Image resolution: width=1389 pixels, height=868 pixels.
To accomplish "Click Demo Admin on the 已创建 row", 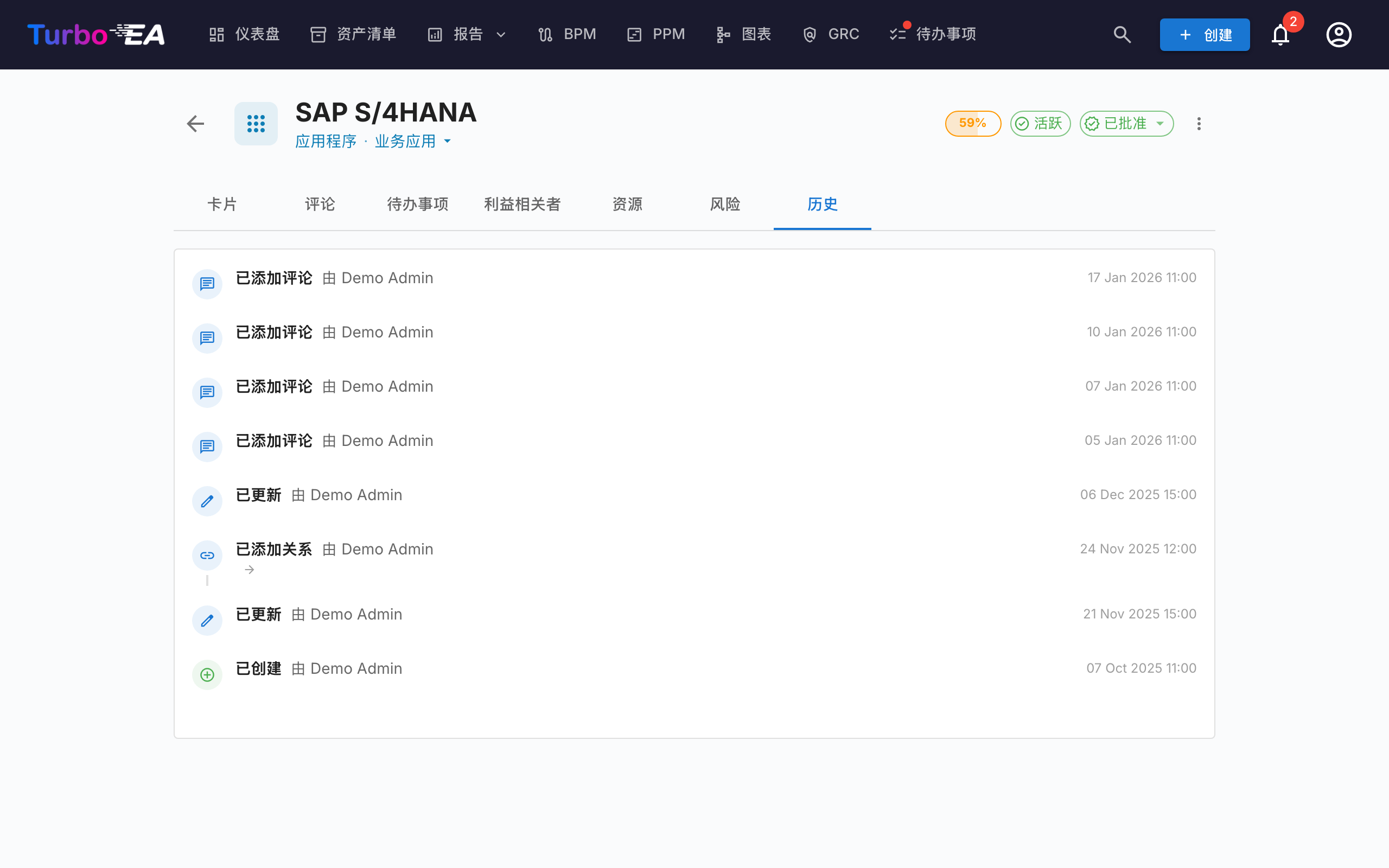I will pyautogui.click(x=356, y=669).
